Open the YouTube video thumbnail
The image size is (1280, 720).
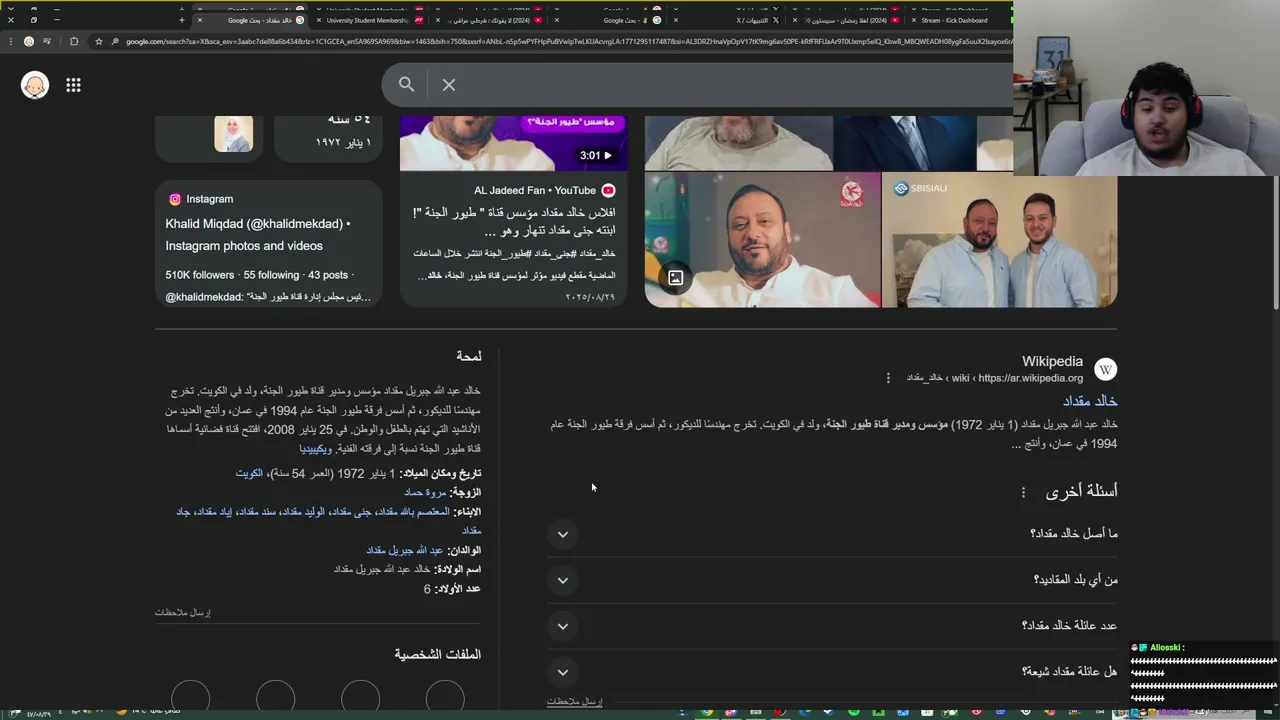click(x=513, y=142)
